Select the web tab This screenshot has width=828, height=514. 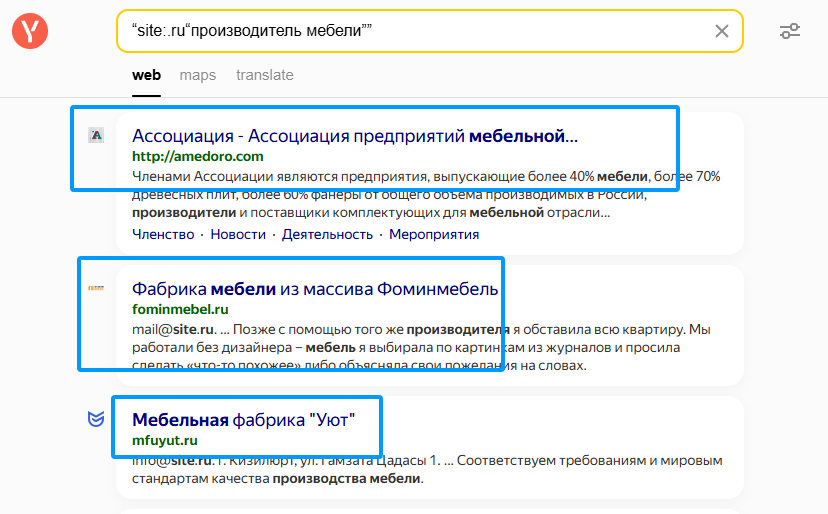[x=146, y=75]
